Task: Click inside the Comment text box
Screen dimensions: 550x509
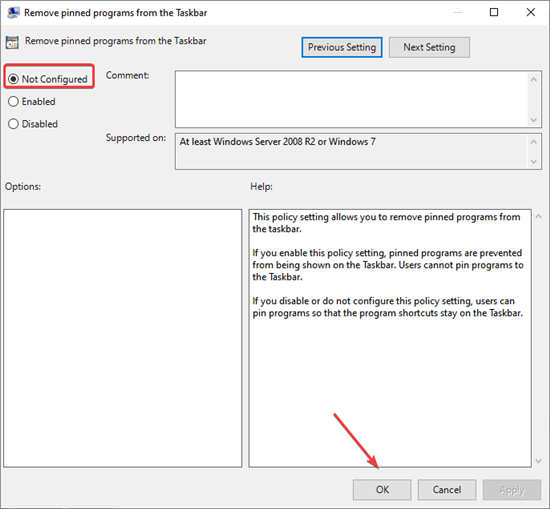Action: (x=351, y=99)
